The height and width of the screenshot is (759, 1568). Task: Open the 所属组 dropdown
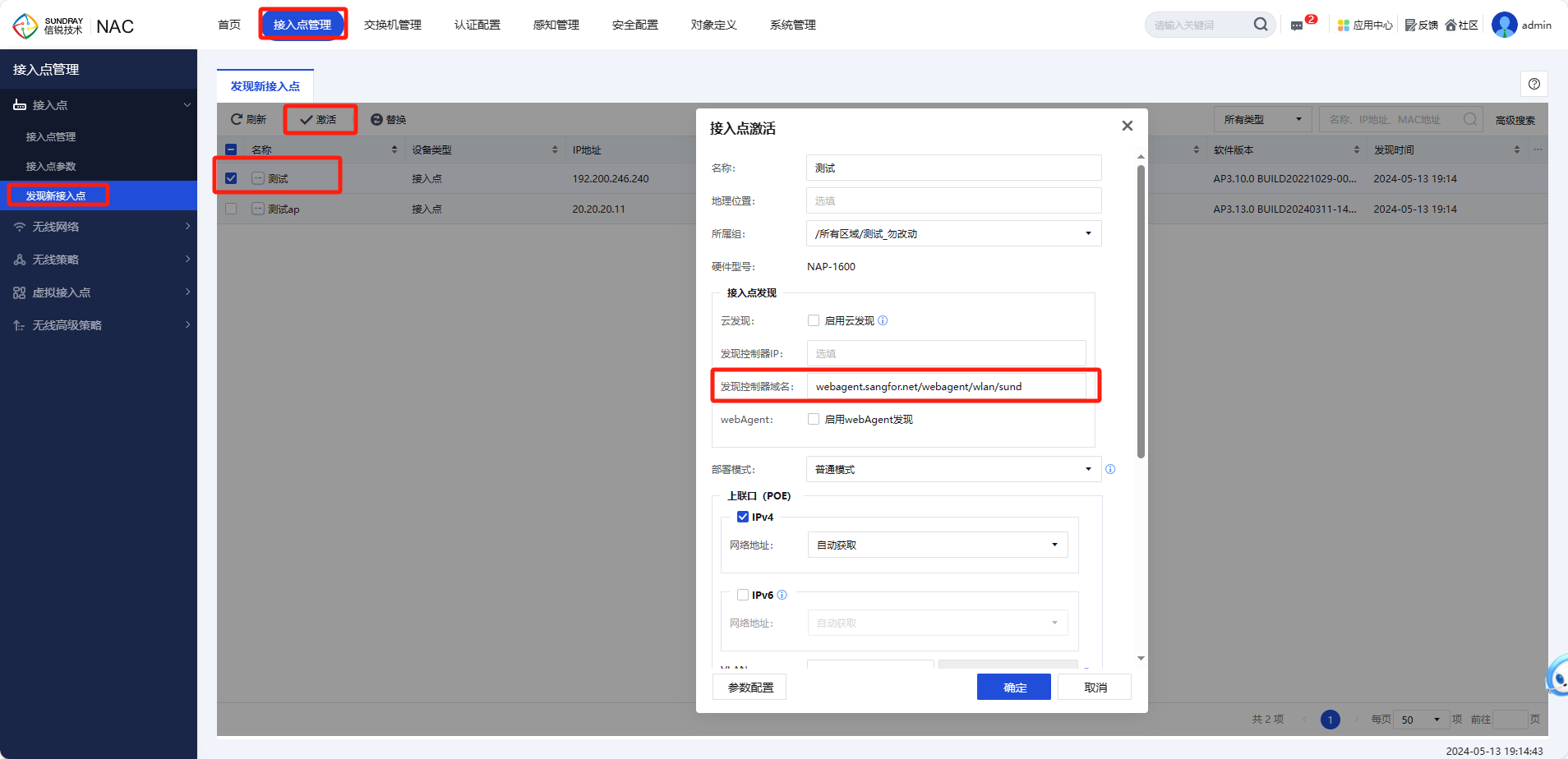[x=953, y=233]
